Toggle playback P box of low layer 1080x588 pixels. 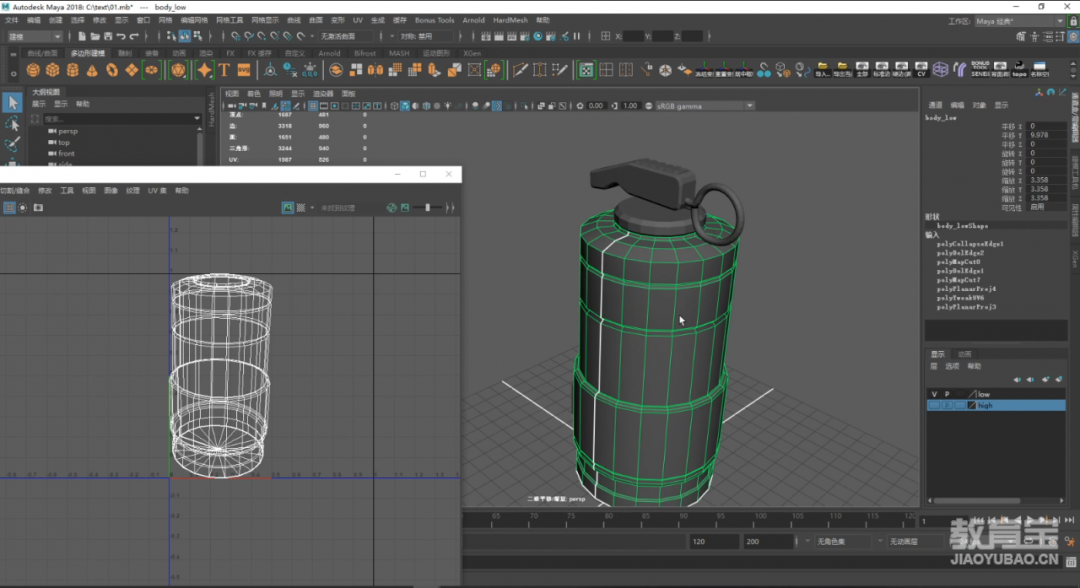[947, 395]
